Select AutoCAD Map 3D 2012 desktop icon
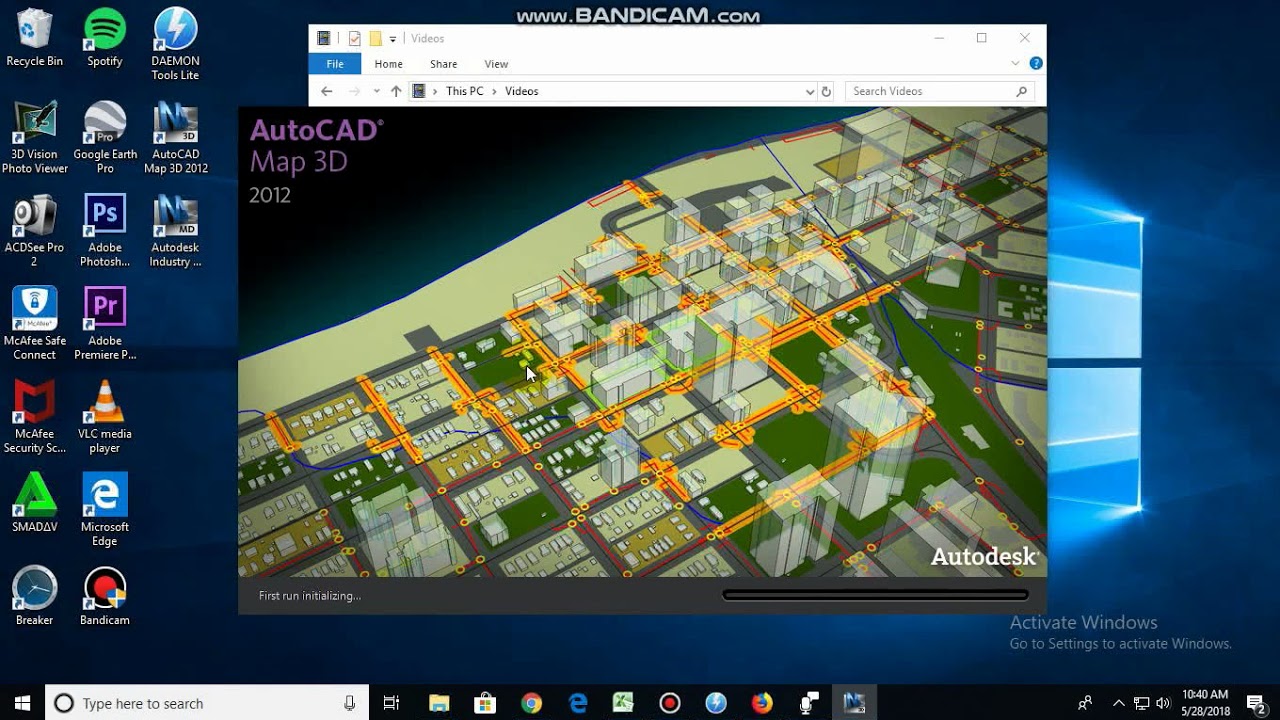The width and height of the screenshot is (1280, 720). [175, 138]
